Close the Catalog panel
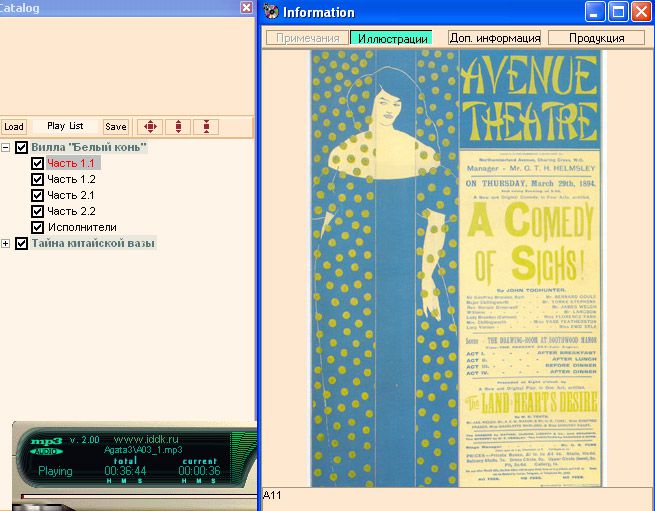This screenshot has width=655, height=511. 246,7
